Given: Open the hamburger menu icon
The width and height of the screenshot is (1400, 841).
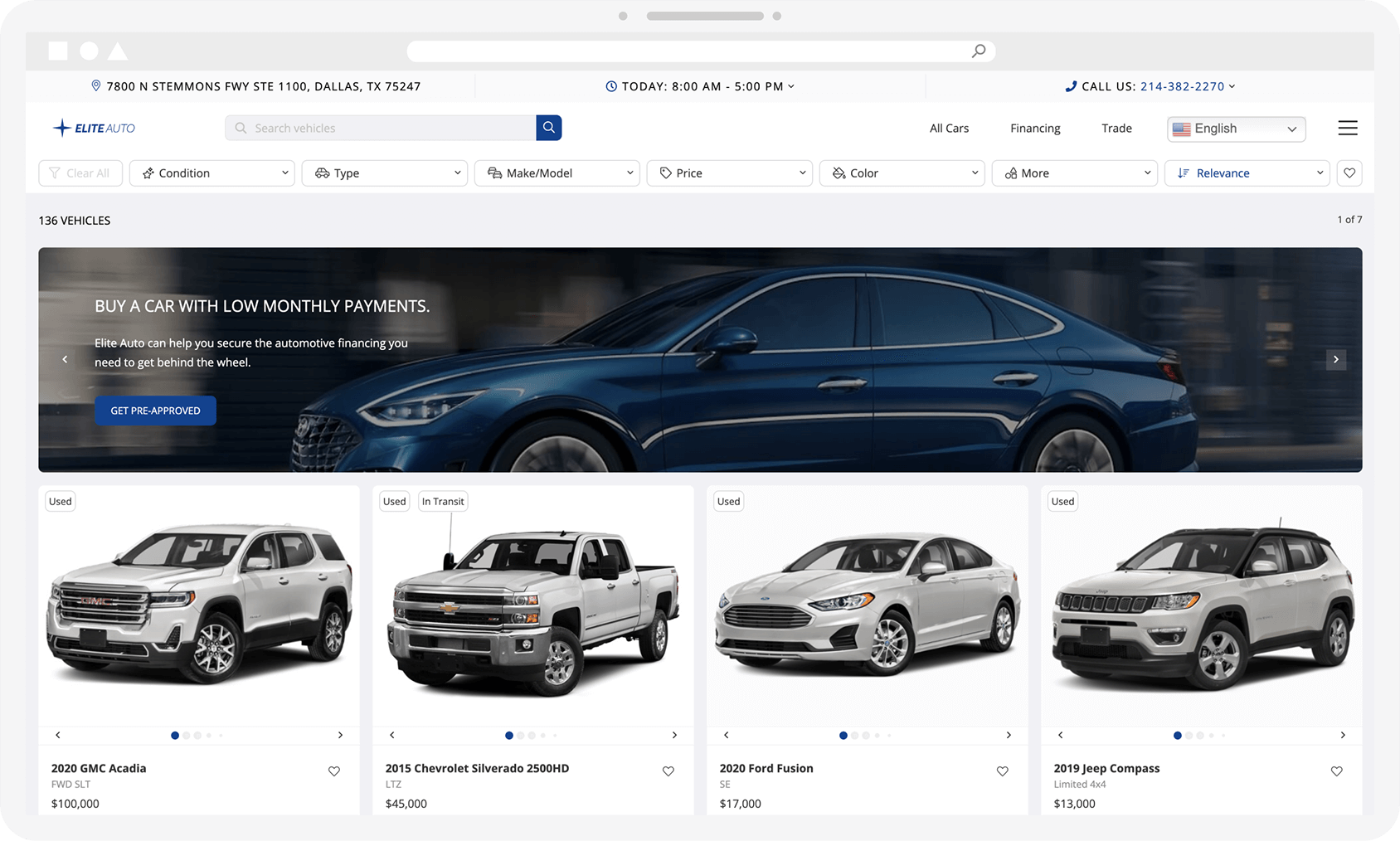Looking at the screenshot, I should [x=1348, y=128].
